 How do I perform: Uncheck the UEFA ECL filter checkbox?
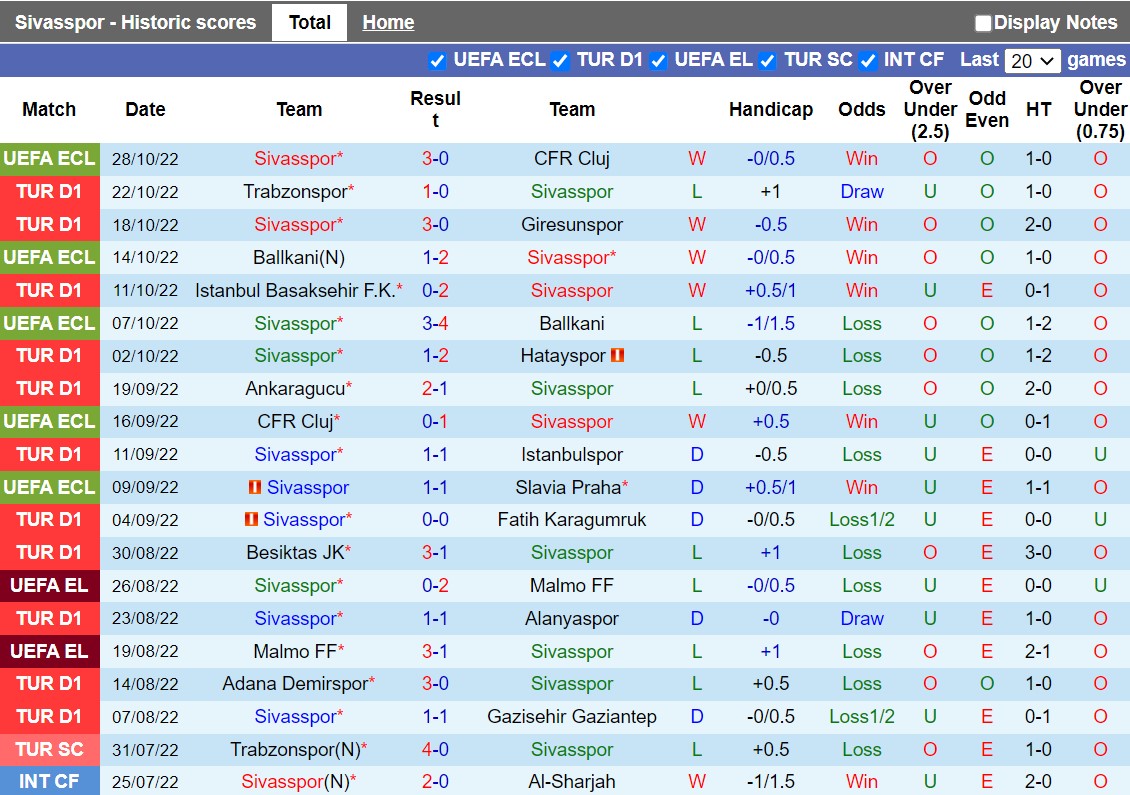click(437, 61)
